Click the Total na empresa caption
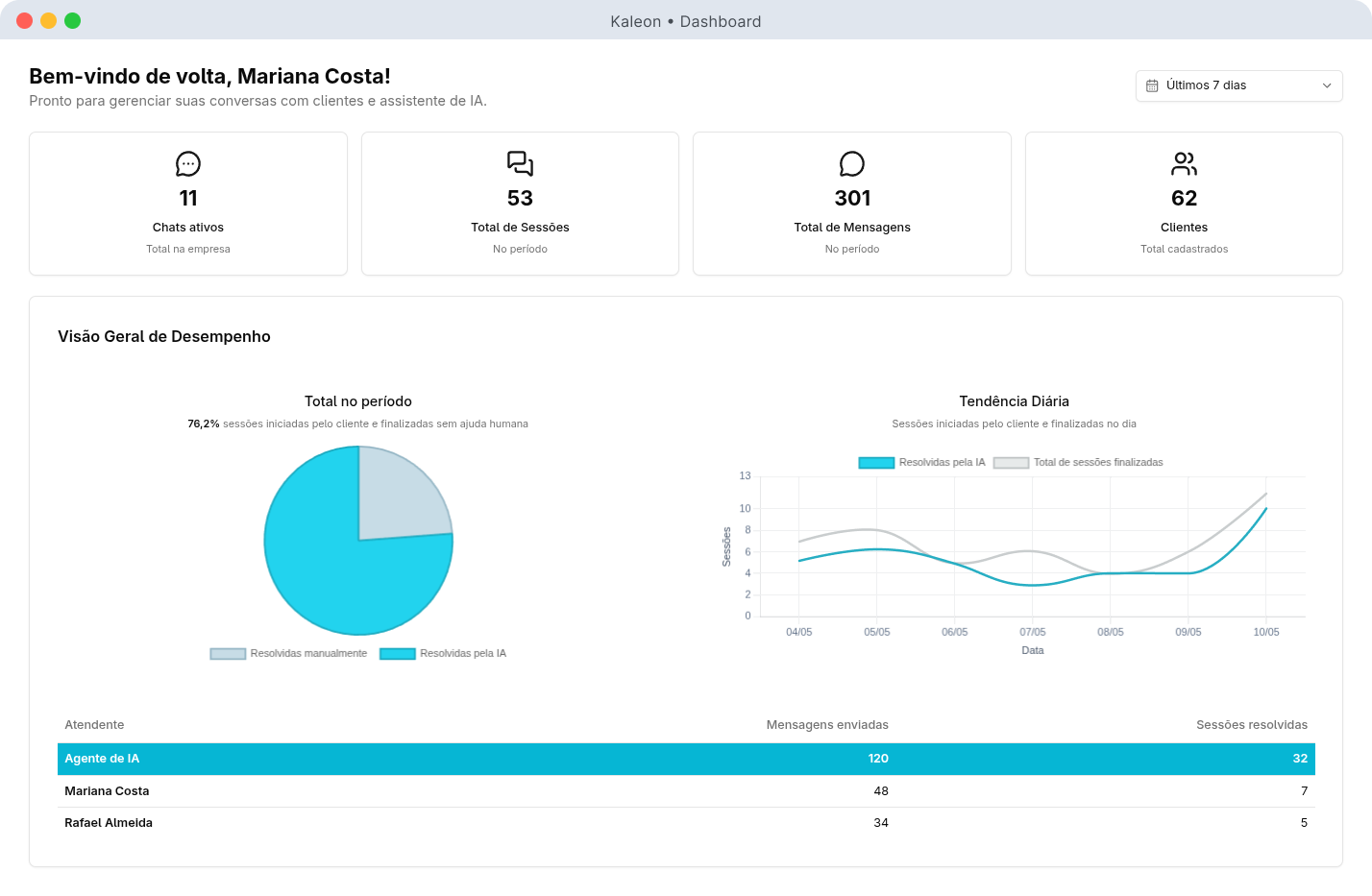 (x=188, y=249)
